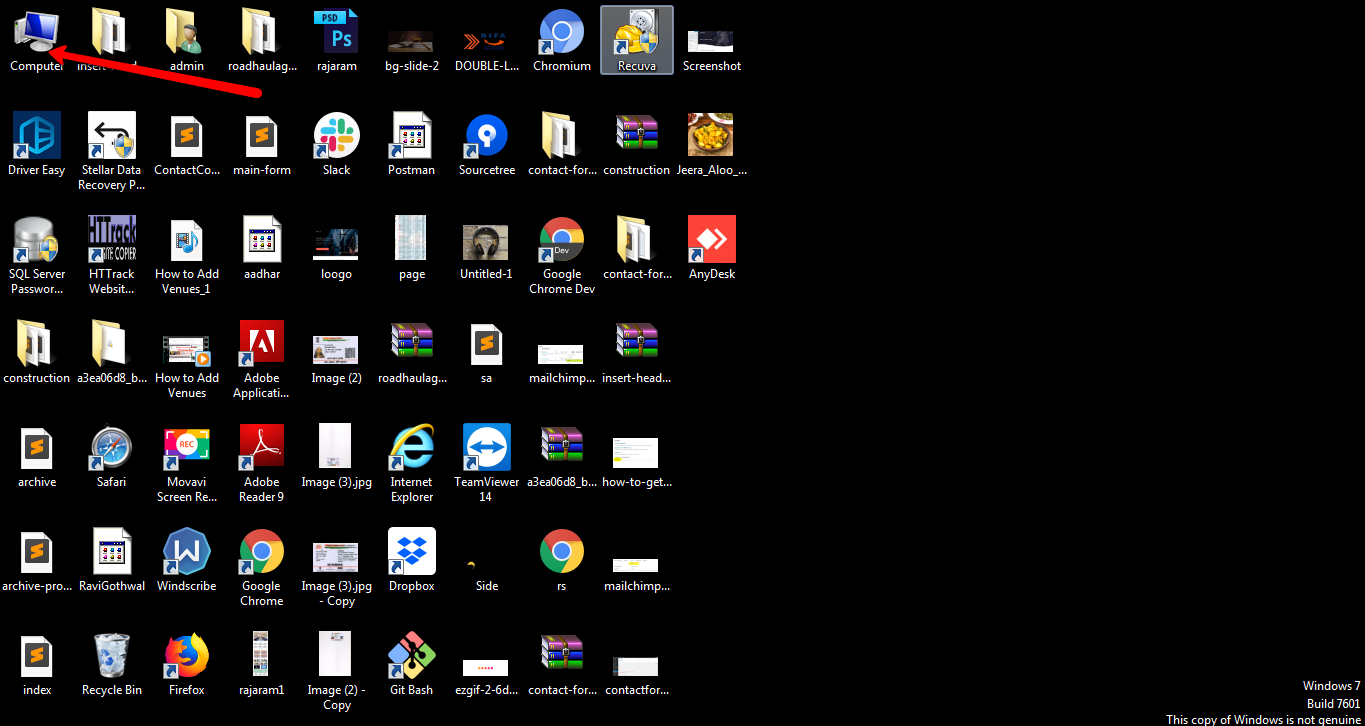Launch the Chromium shortcut
Screen dimensions: 1365x726
(x=562, y=40)
